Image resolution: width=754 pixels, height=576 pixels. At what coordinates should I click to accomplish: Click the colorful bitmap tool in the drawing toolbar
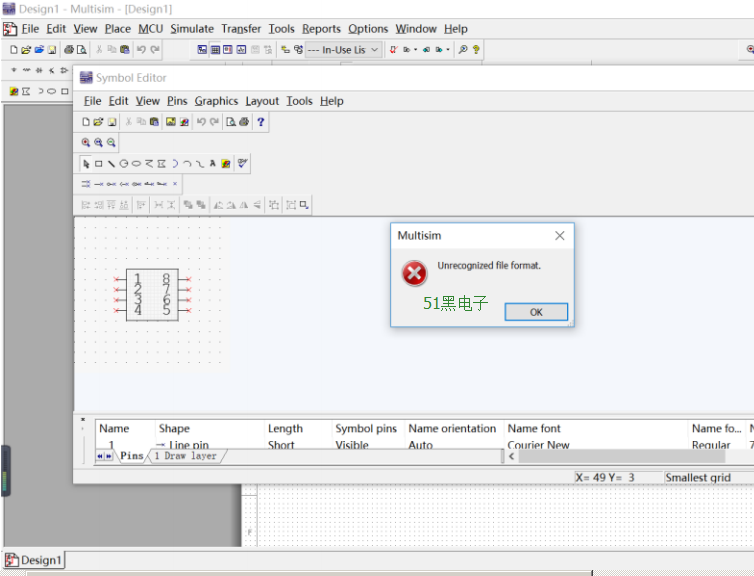point(226,164)
